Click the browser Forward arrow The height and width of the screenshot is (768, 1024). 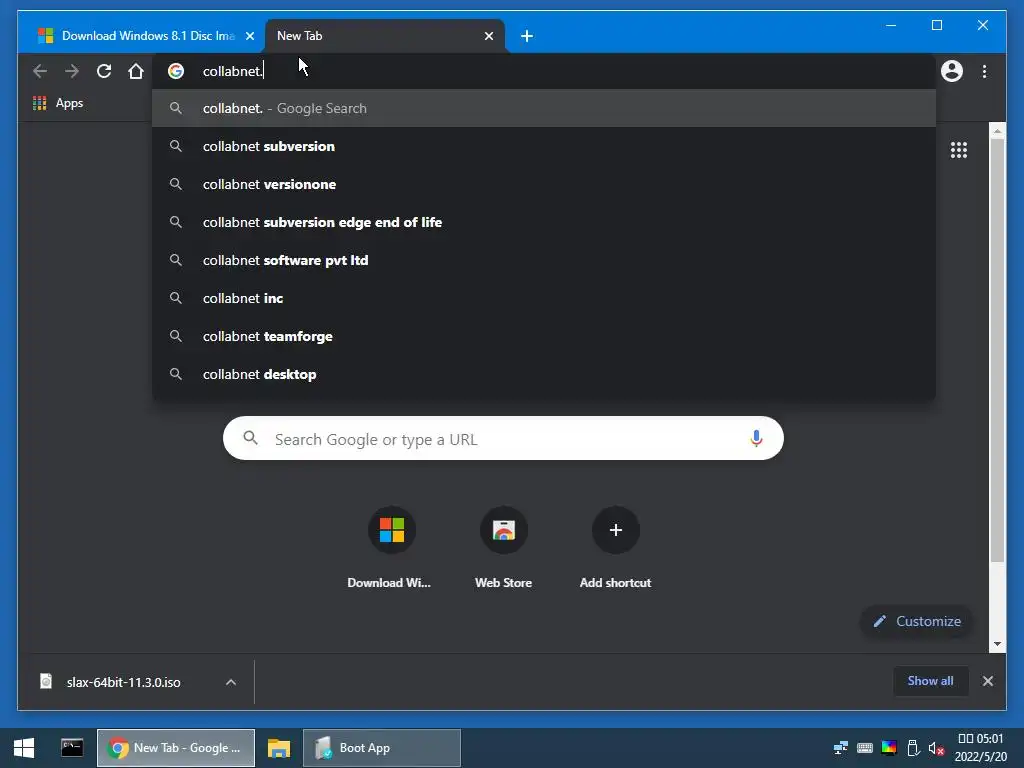72,71
